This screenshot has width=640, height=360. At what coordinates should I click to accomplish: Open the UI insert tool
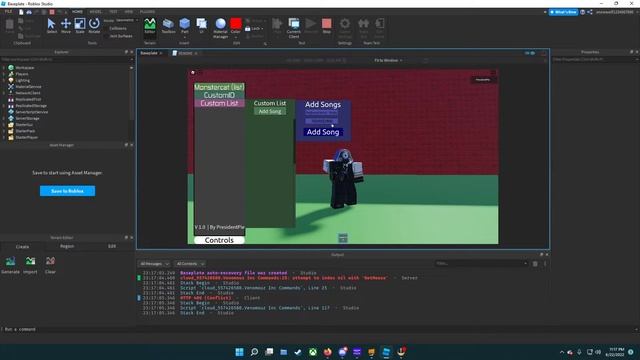(202, 26)
